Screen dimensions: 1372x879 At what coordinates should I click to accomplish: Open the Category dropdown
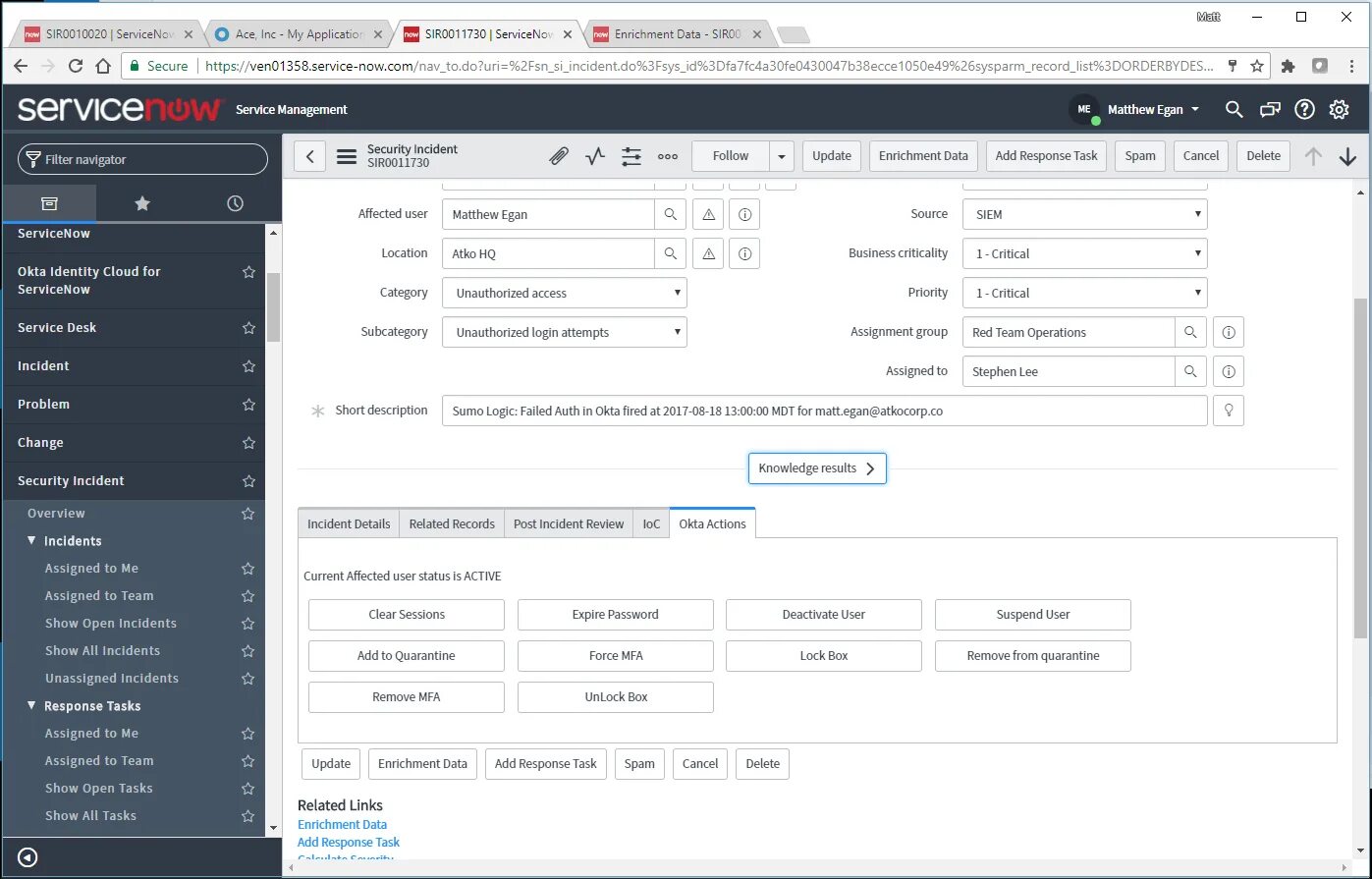(x=565, y=293)
